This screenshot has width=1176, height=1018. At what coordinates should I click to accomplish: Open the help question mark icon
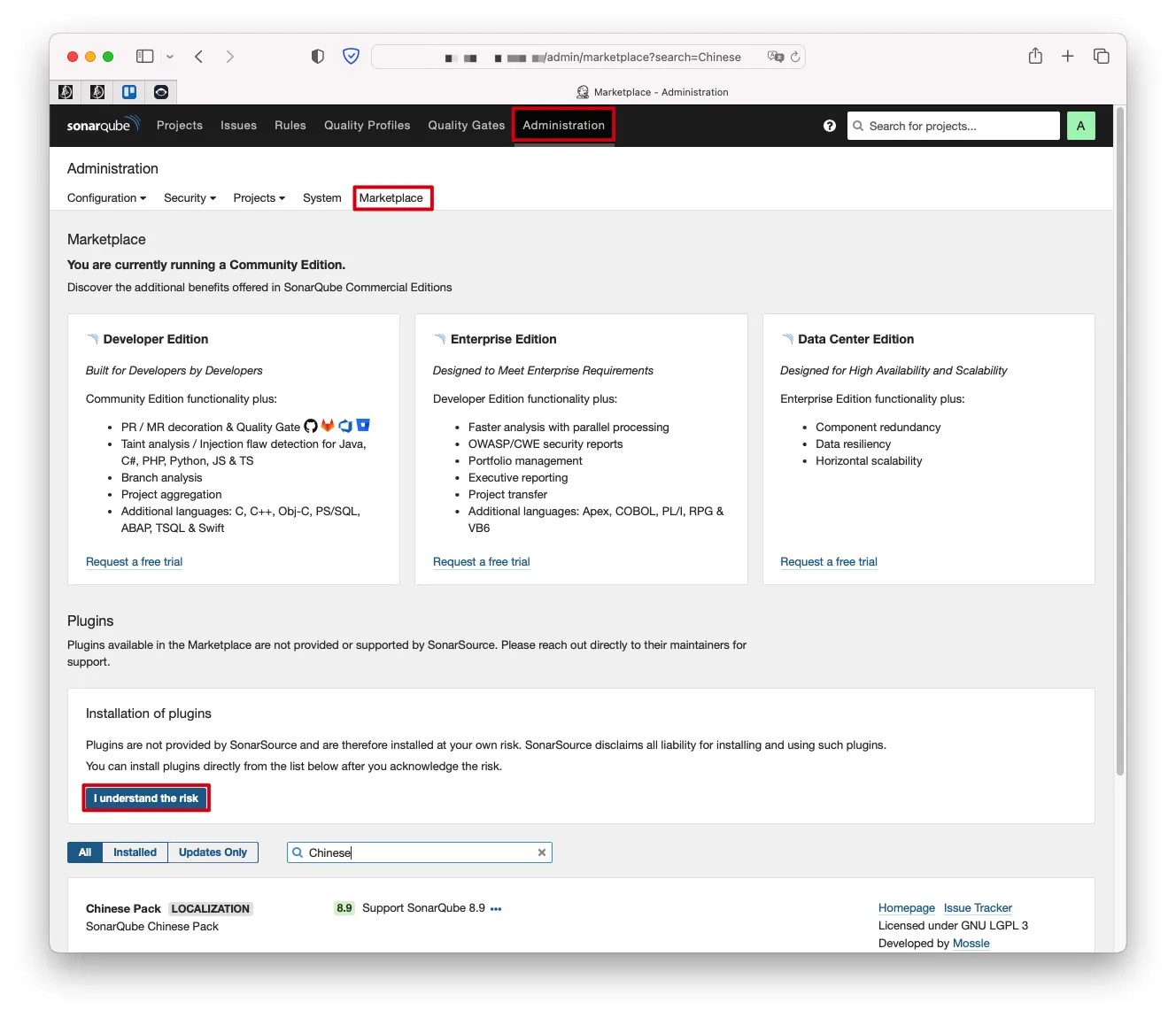(x=829, y=126)
